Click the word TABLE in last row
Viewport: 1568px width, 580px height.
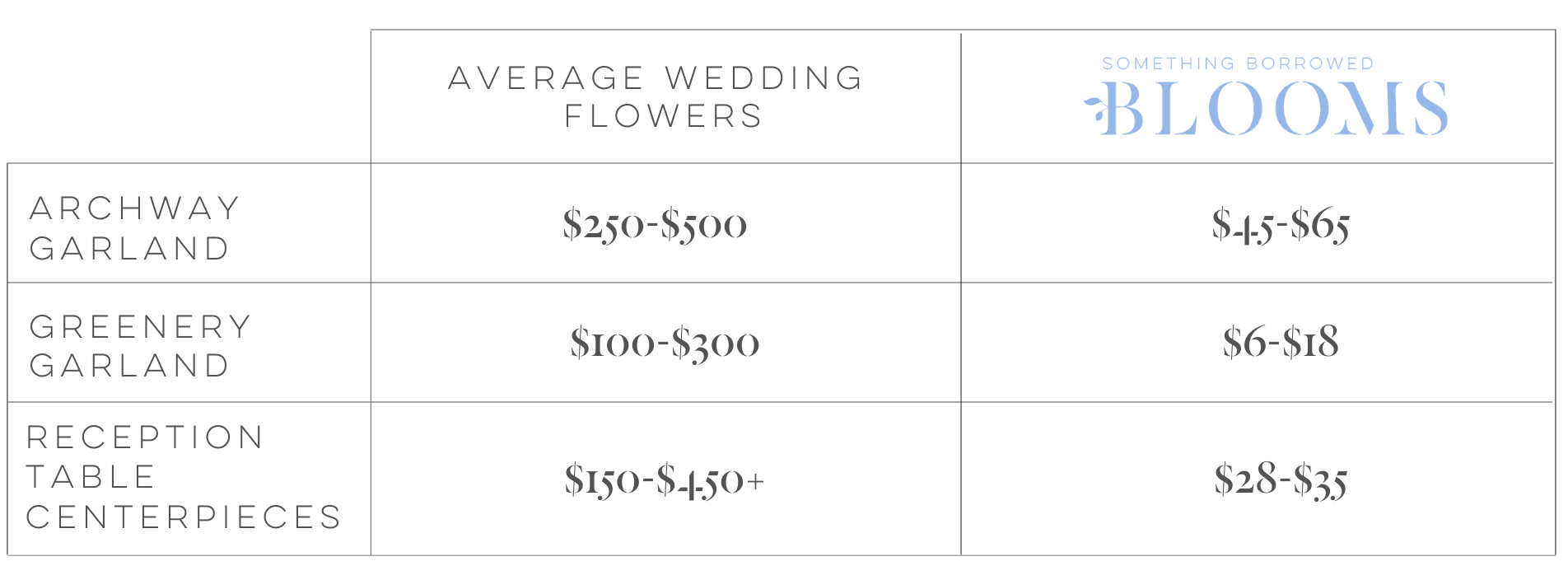pyautogui.click(x=91, y=477)
